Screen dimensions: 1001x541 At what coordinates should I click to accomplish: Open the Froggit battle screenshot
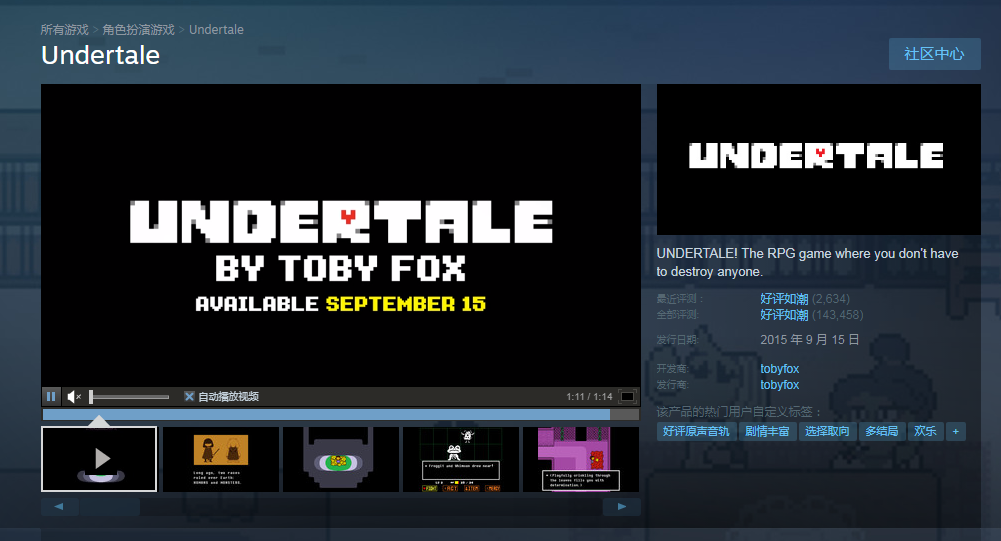click(x=461, y=459)
